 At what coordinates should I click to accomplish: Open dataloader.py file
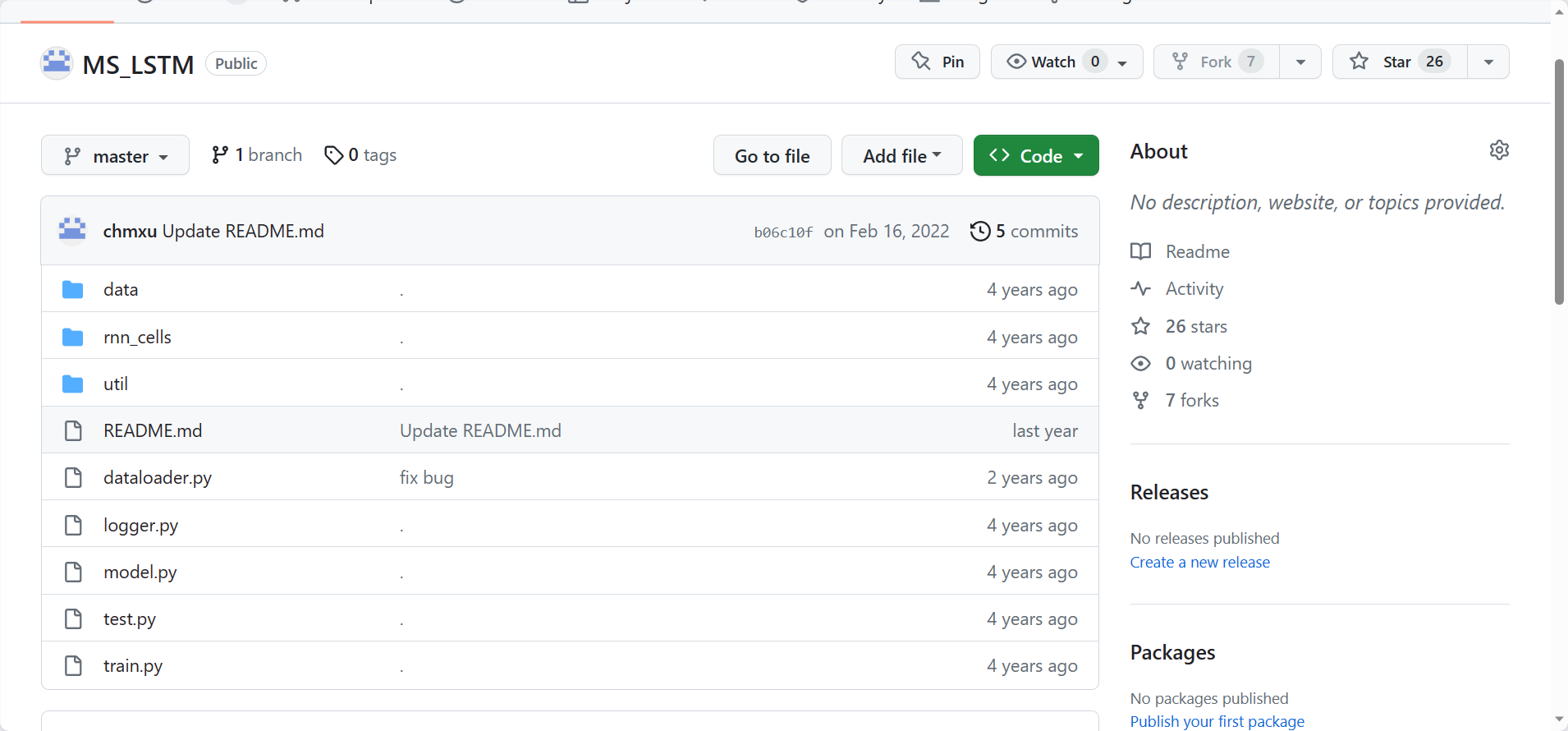tap(158, 478)
